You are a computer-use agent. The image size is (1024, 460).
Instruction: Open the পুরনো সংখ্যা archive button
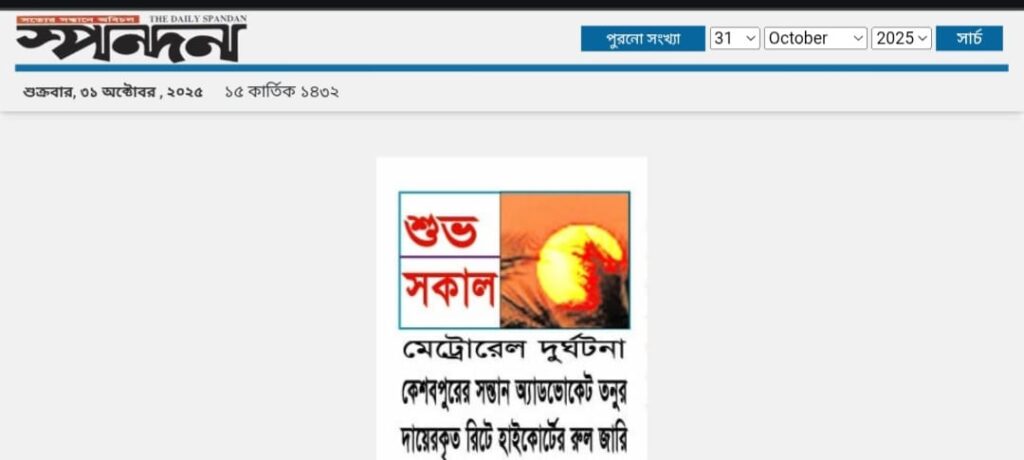click(x=643, y=39)
